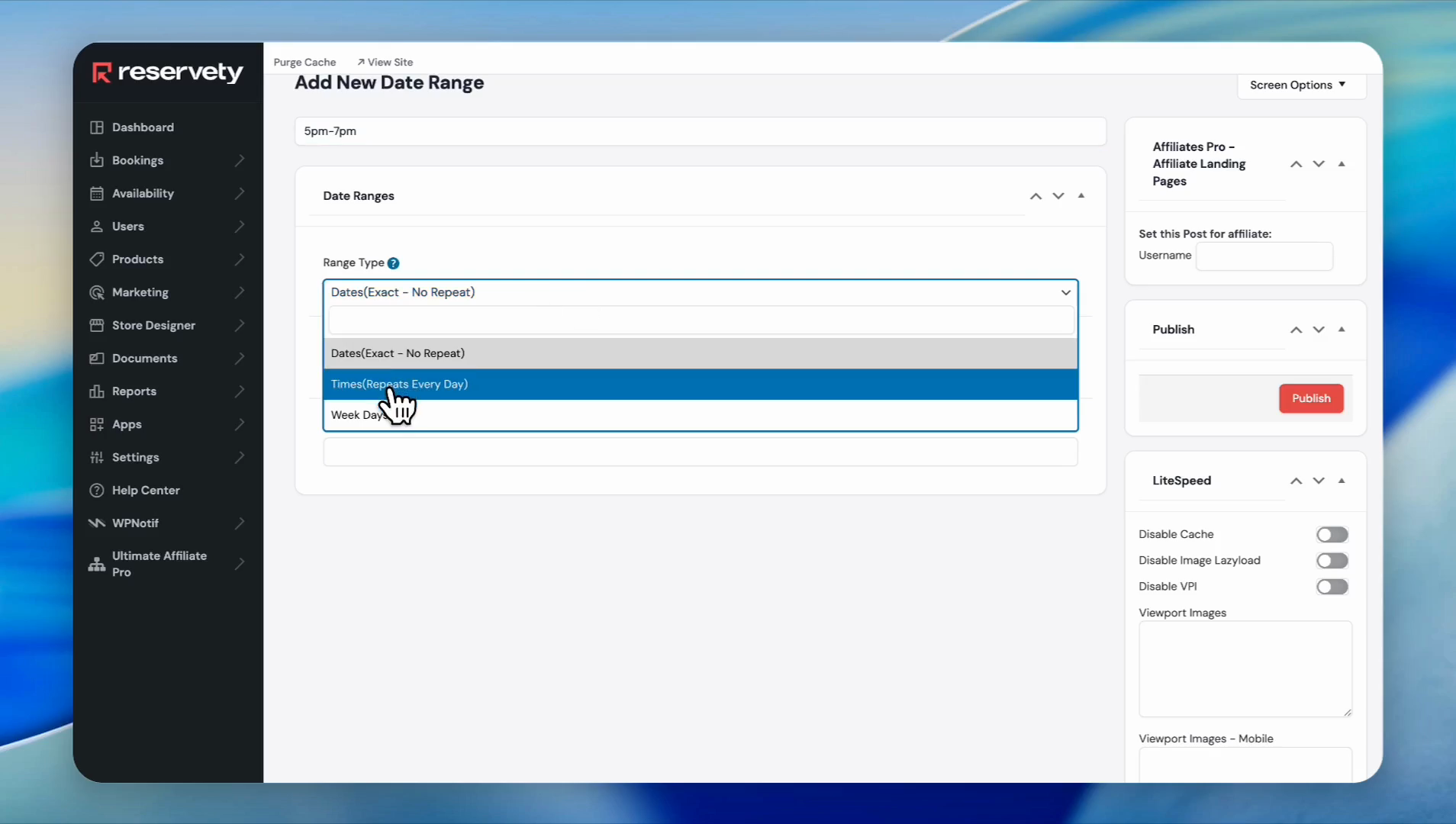Image resolution: width=1456 pixels, height=824 pixels.
Task: Collapse the Date Ranges panel
Action: point(1081,196)
